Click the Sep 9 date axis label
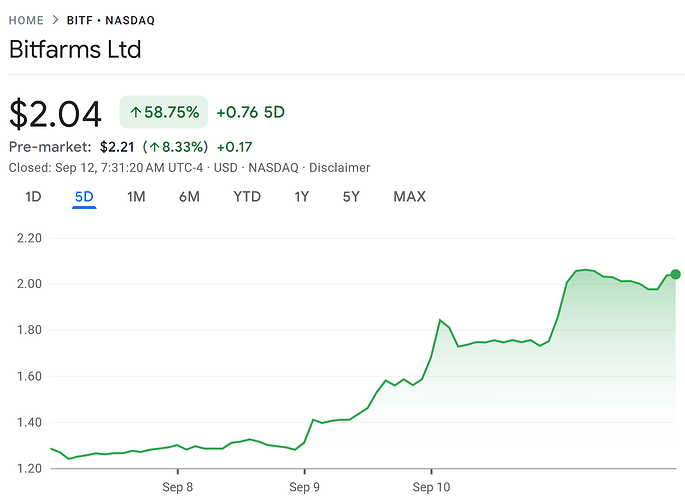Image resolution: width=685 pixels, height=500 pixels. pos(305,487)
